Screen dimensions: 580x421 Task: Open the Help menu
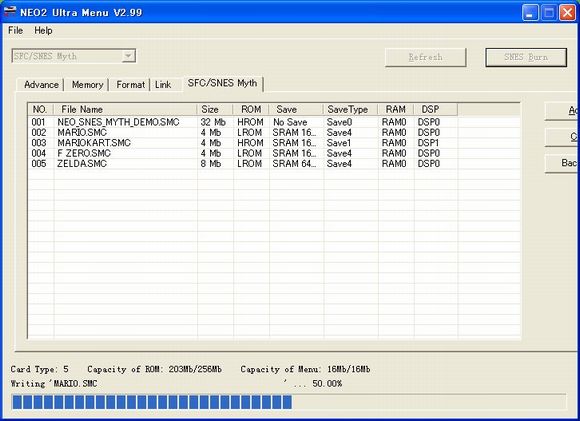click(43, 30)
